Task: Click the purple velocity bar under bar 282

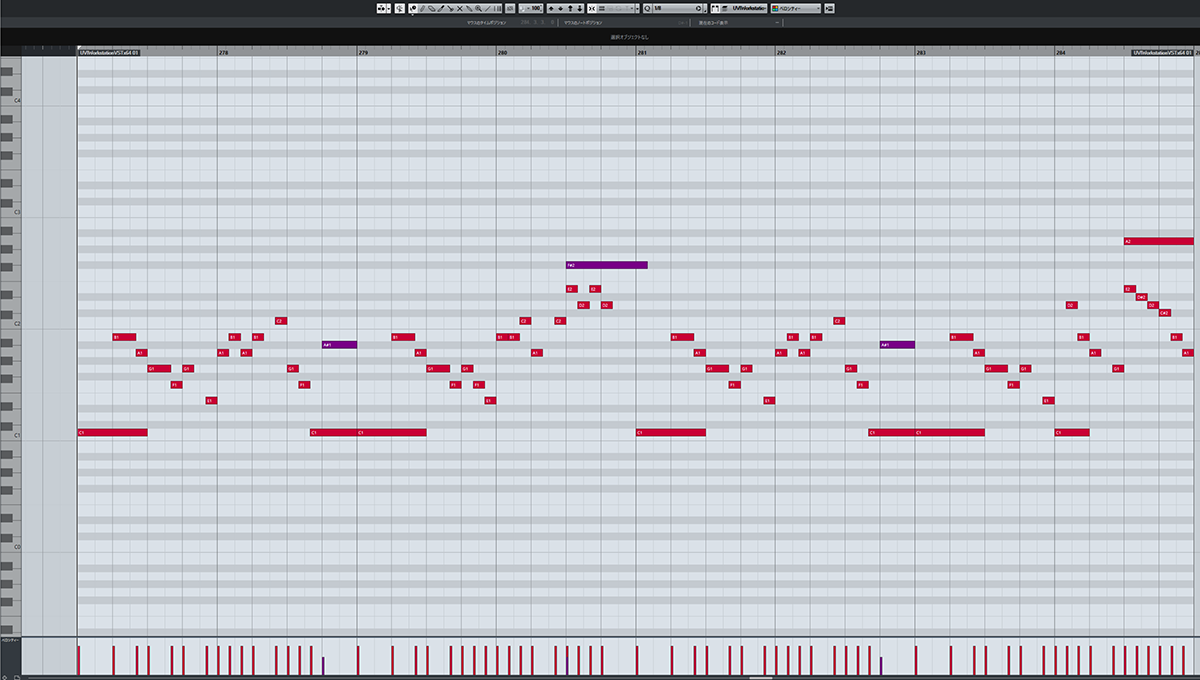Action: coord(881,665)
